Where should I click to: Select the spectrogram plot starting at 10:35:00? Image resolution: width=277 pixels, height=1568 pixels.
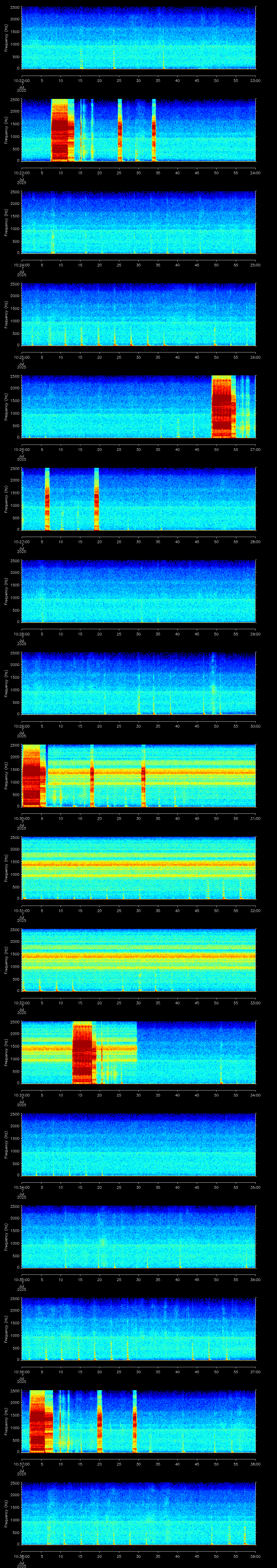[x=138, y=1237]
